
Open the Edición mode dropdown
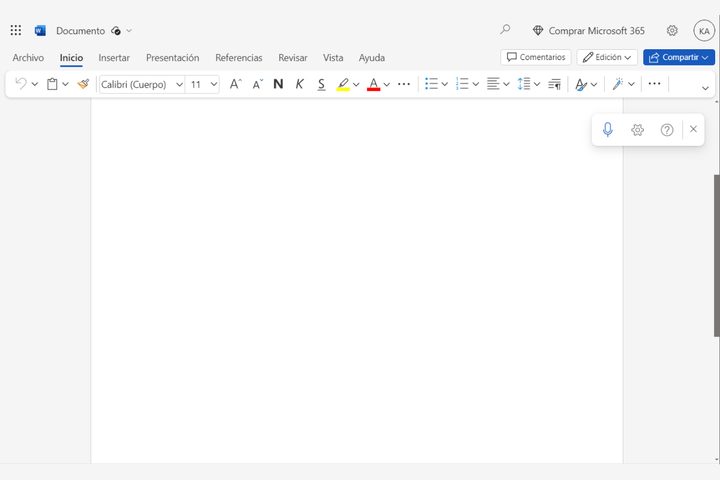click(x=607, y=57)
